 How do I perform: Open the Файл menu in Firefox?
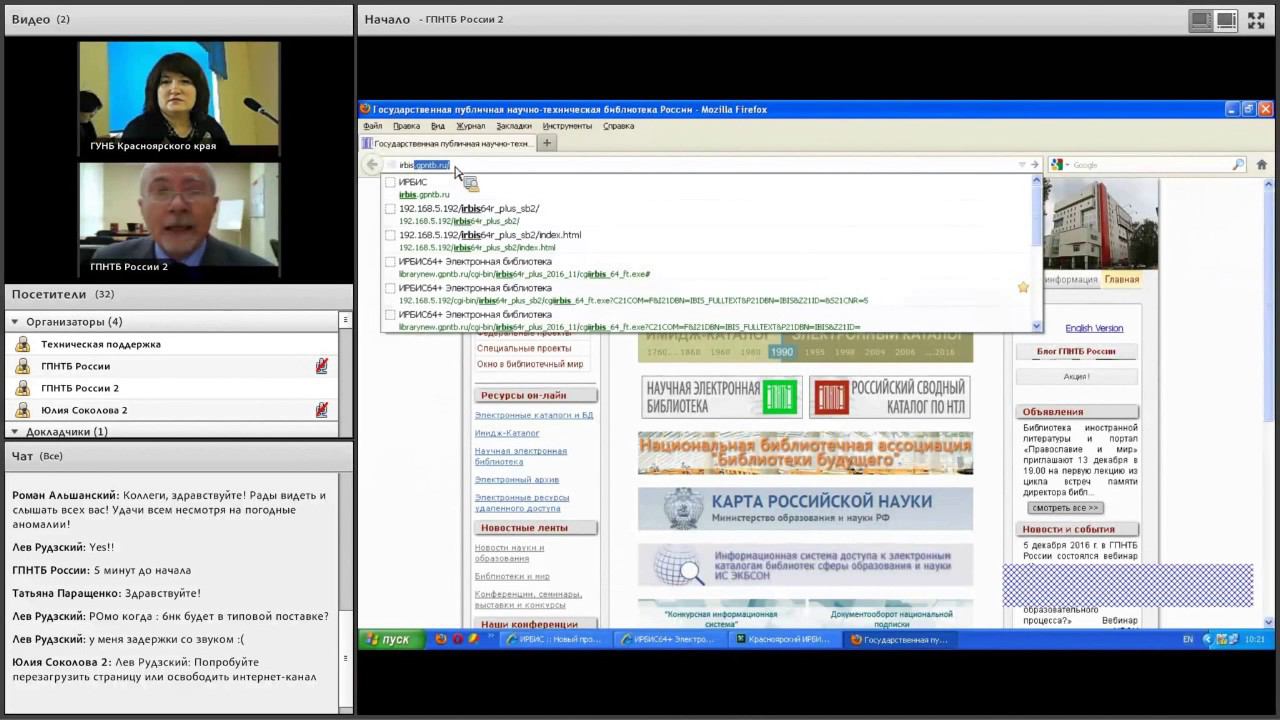point(373,126)
